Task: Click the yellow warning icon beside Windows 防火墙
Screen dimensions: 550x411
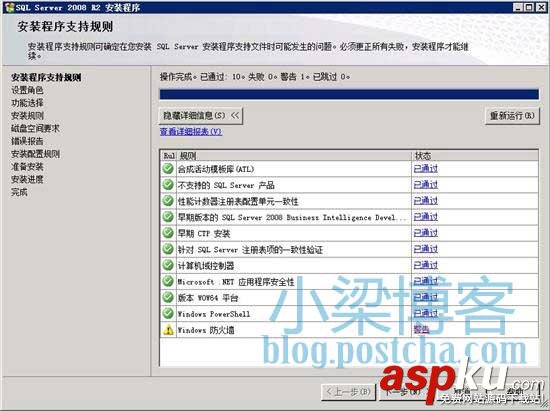Action: (x=168, y=329)
